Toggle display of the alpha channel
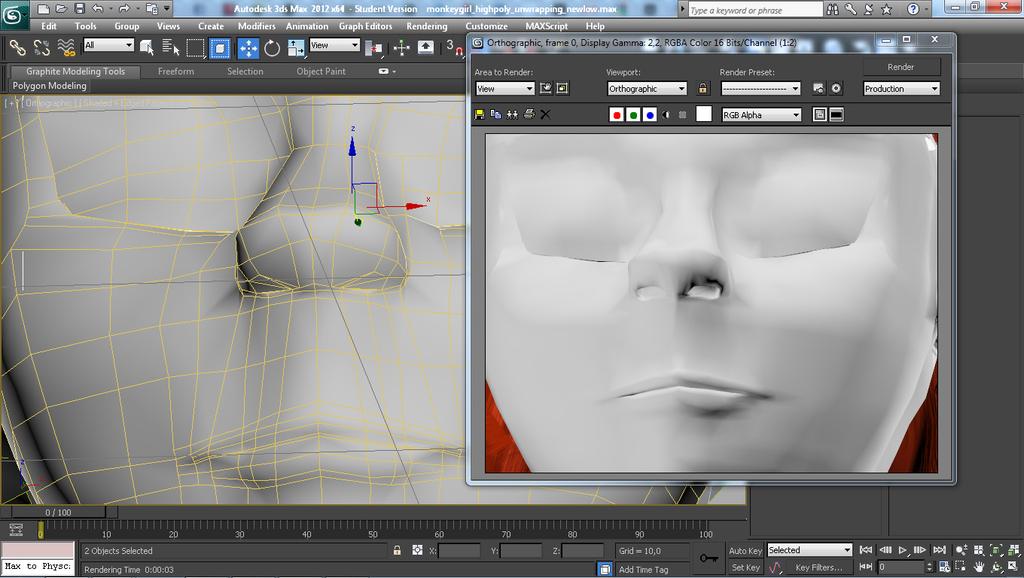 pos(666,115)
